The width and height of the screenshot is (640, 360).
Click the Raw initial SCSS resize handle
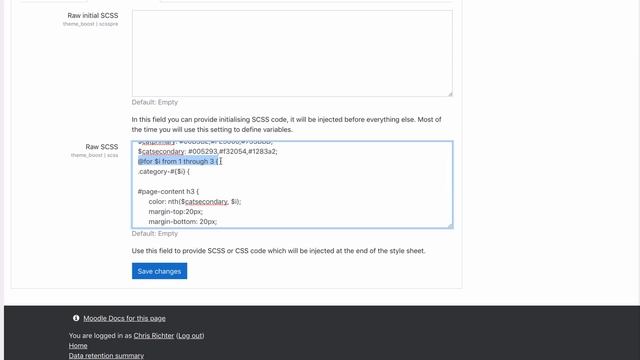(x=450, y=94)
